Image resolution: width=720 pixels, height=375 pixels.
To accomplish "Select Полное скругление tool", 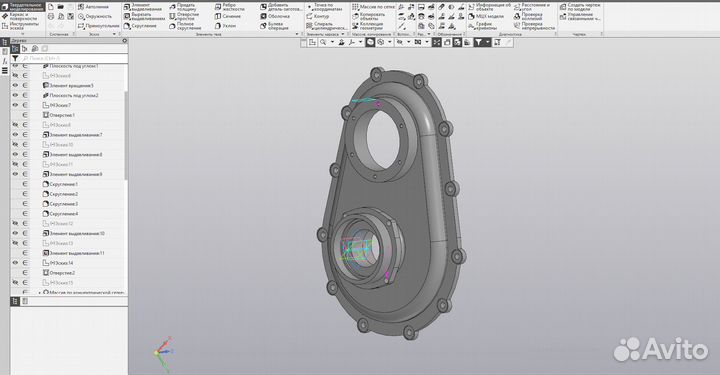I will click(x=185, y=26).
